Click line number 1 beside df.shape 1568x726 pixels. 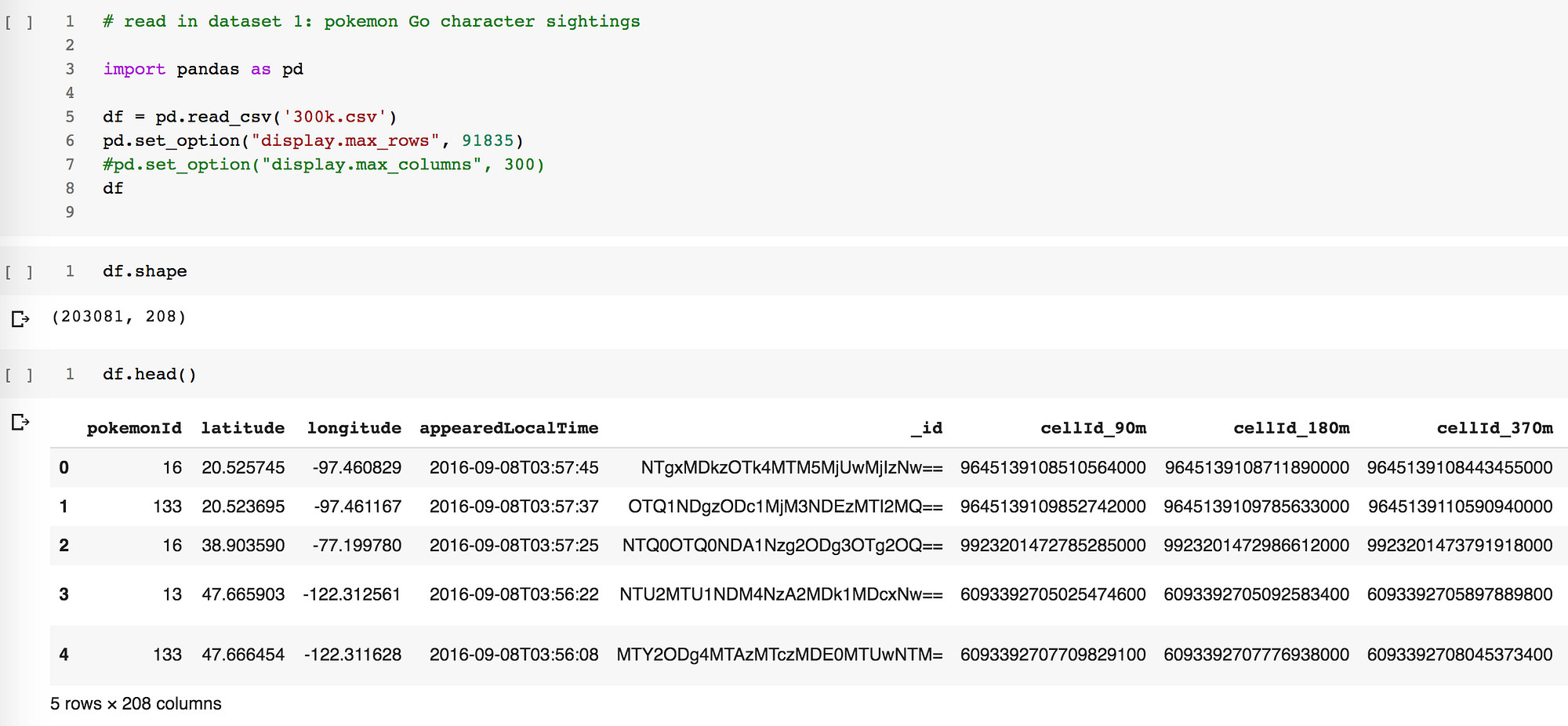pos(69,271)
